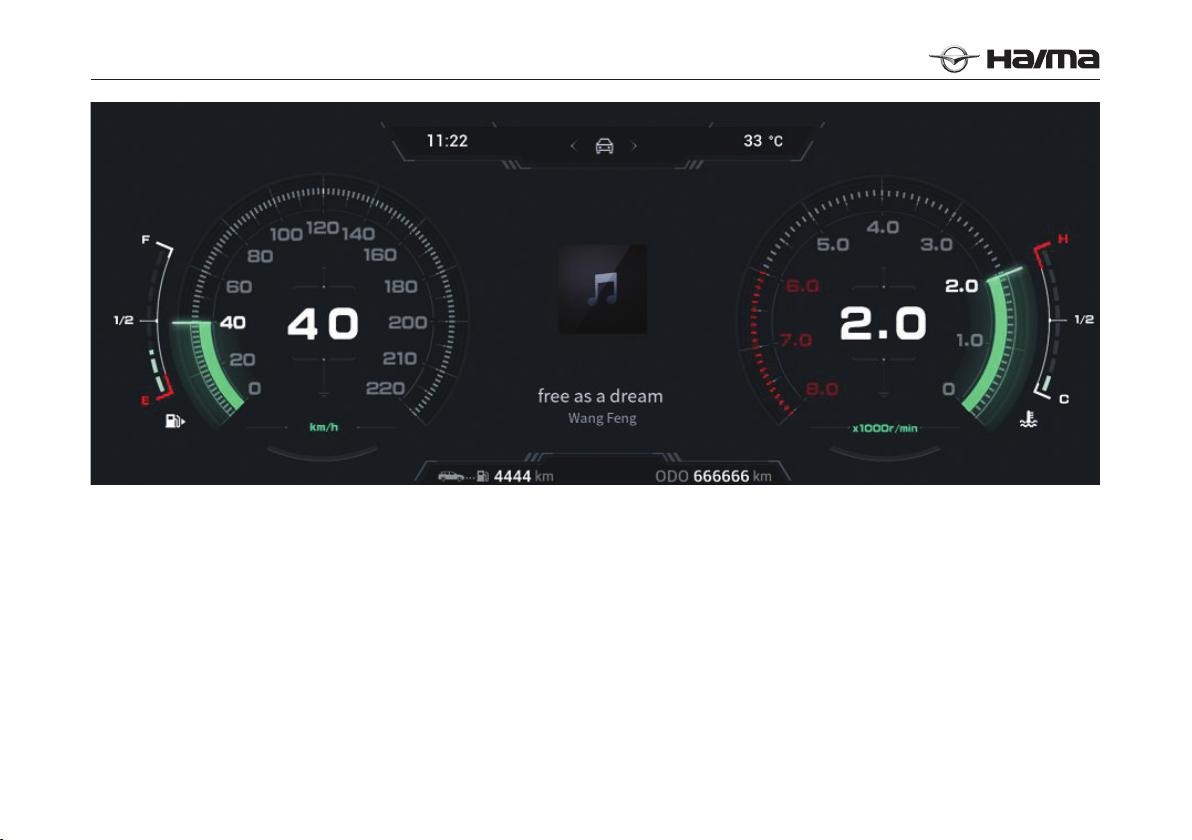Click the large digital speed readout 40
Screen dimensions: 1192x840
coord(323,323)
